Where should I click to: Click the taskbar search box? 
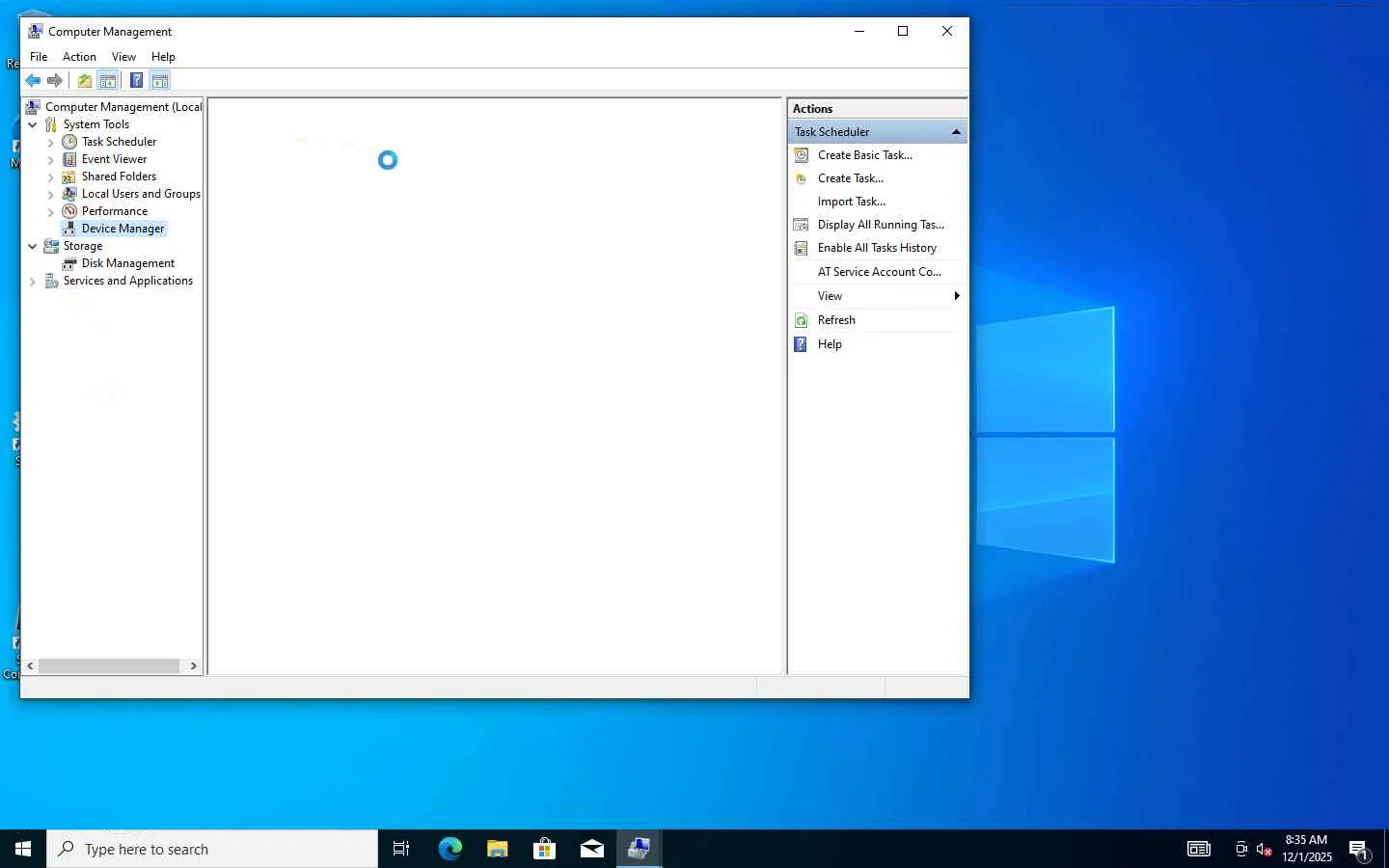212,849
